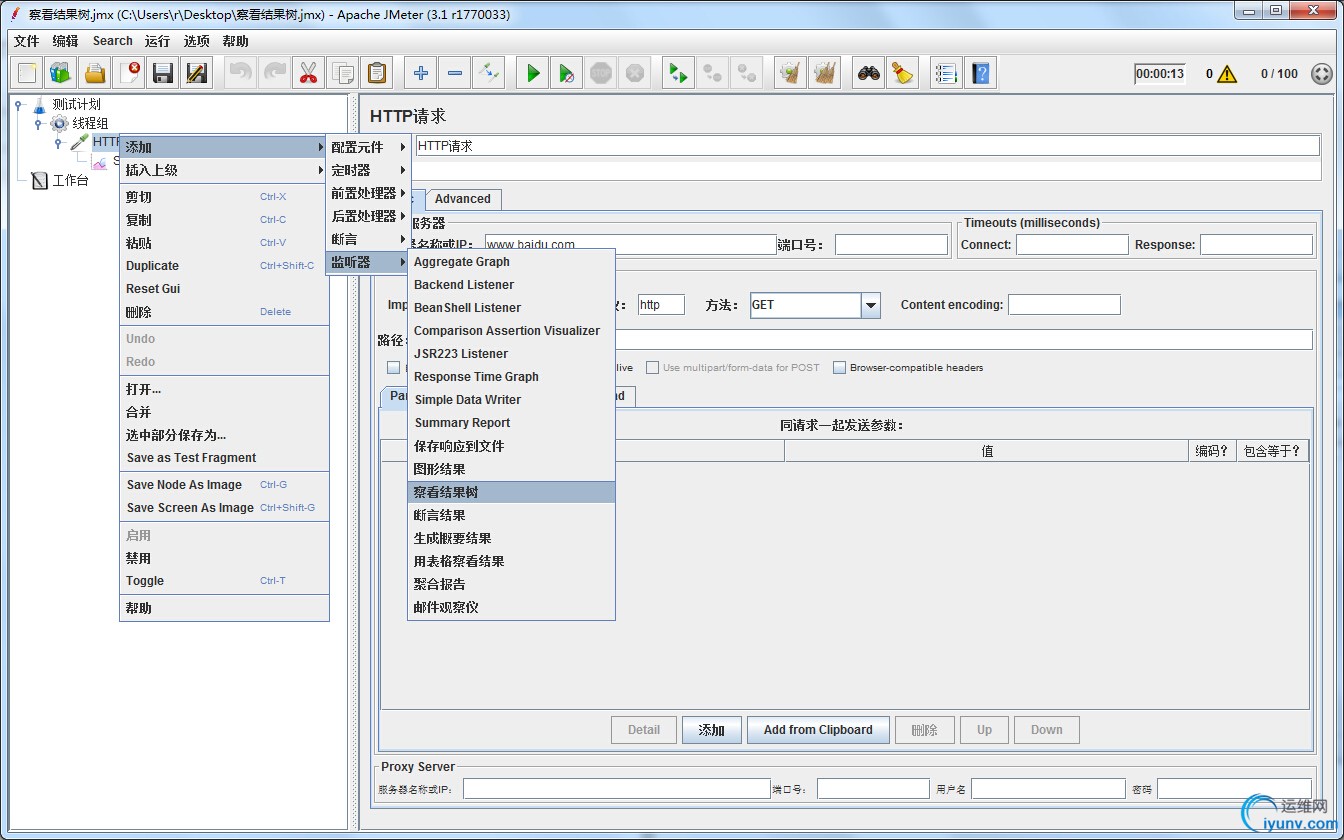This screenshot has height=840, width=1344.
Task: Open the Templates toolbar icon
Action: 62,73
